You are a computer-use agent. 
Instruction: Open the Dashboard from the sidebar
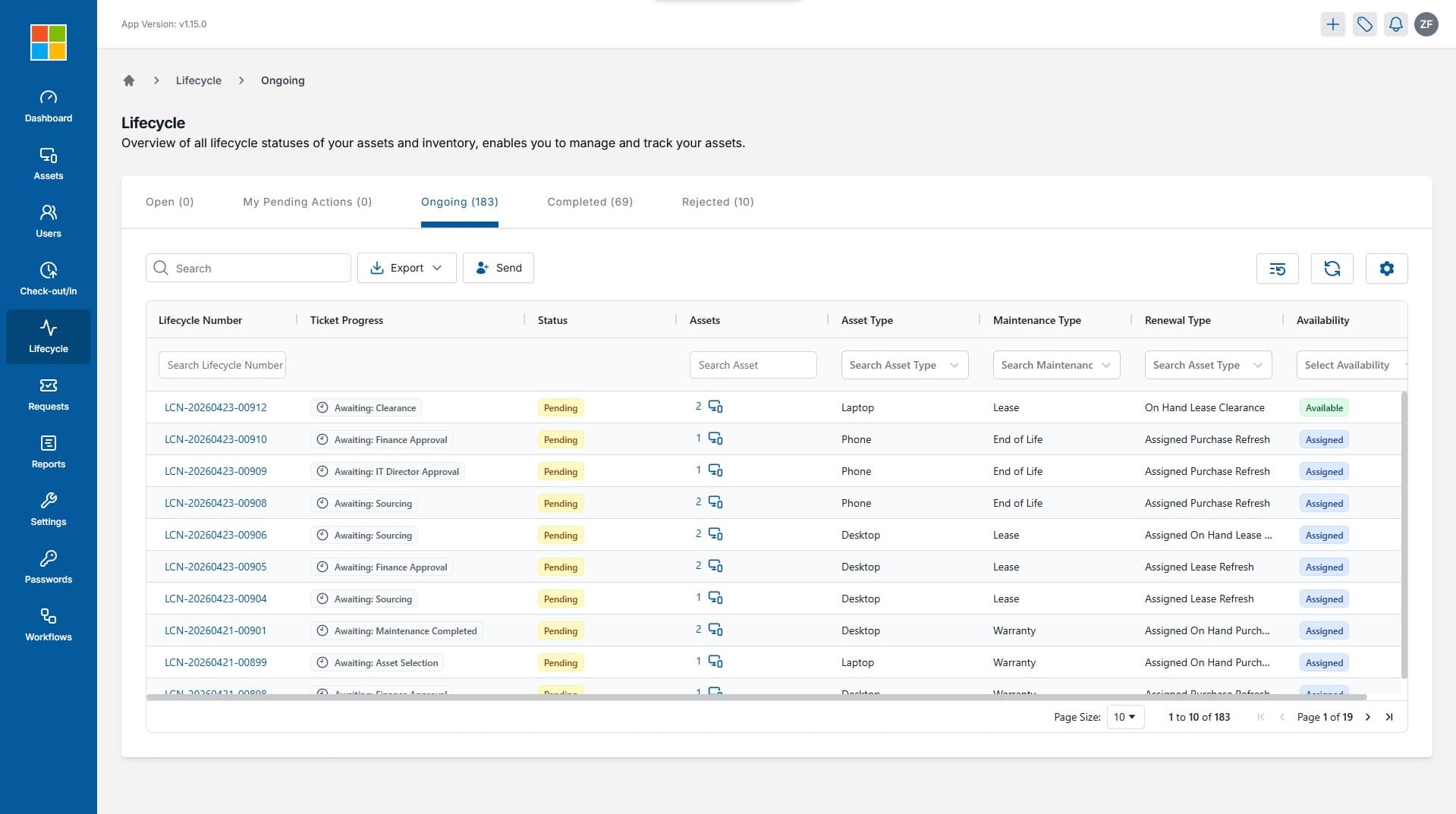pos(49,106)
